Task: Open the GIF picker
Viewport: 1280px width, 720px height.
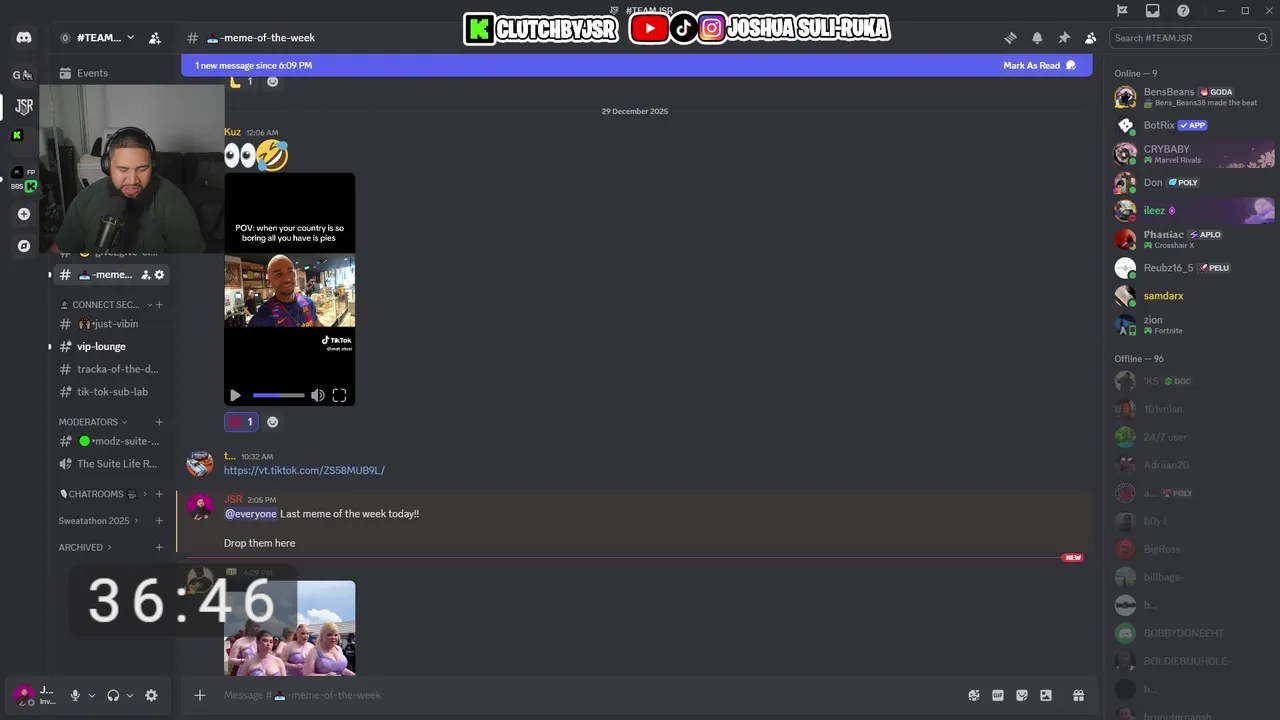Action: (x=998, y=695)
